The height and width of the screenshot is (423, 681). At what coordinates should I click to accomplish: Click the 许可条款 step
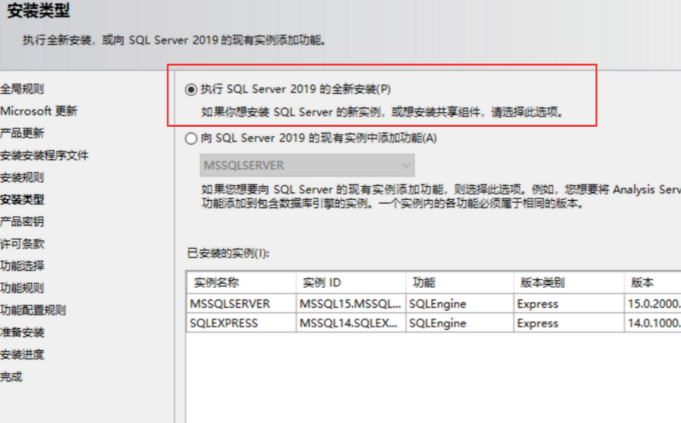(x=22, y=244)
